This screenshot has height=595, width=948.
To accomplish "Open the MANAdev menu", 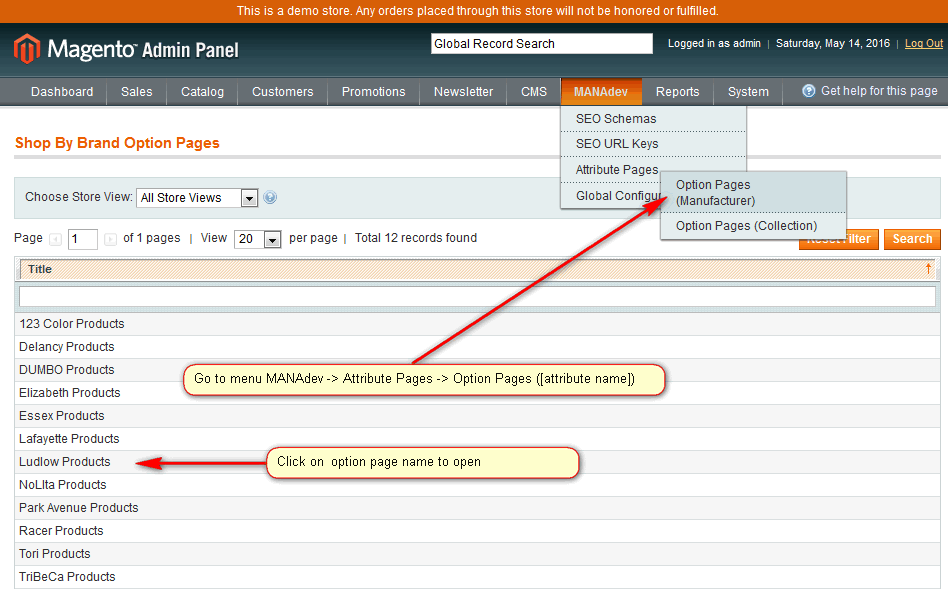I will click(601, 92).
